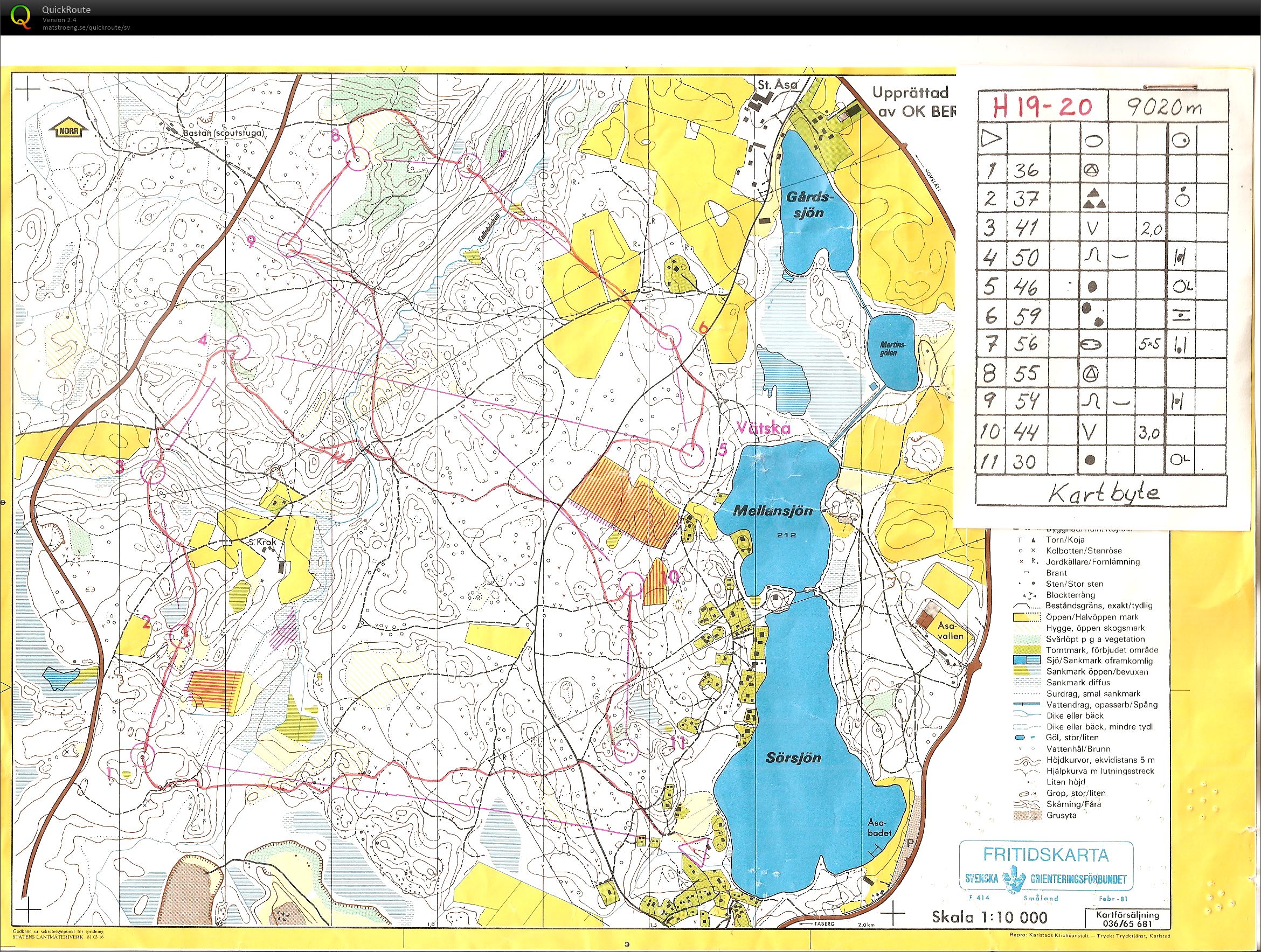Click the "Åsabadet" label
The image size is (1261, 952).
tap(879, 828)
